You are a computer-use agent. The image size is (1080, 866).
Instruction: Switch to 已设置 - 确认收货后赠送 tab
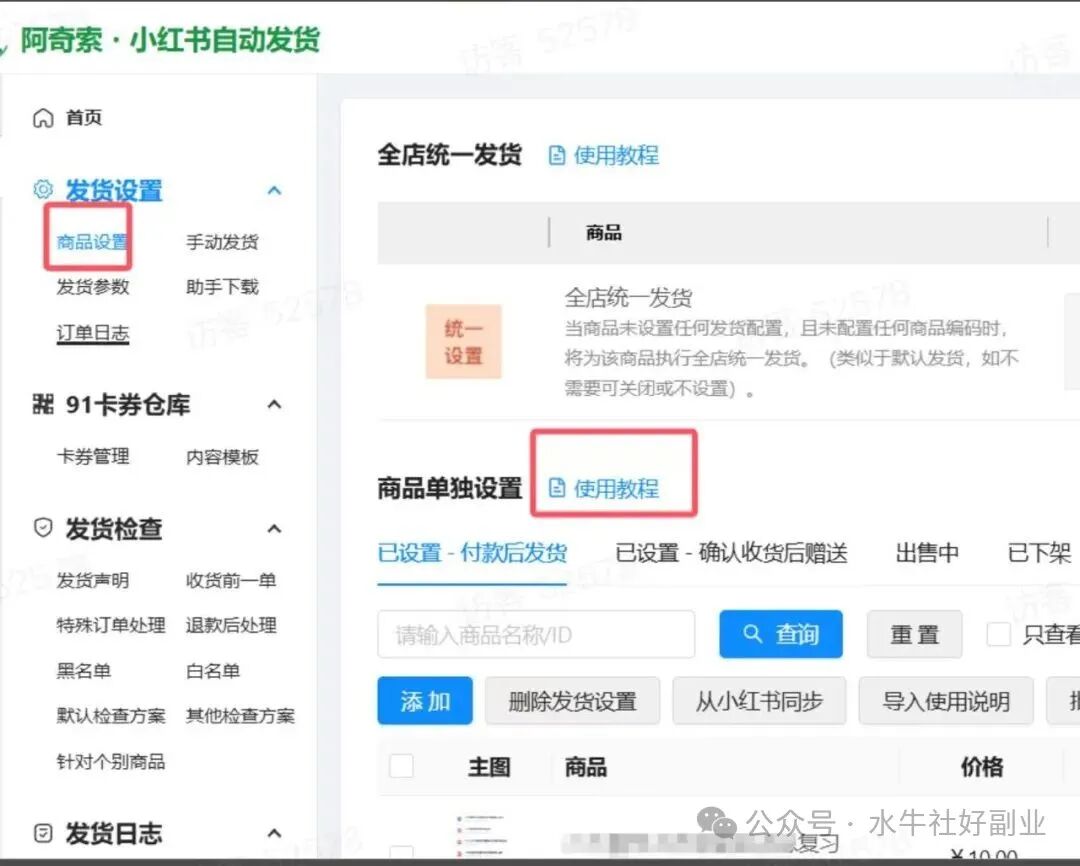(731, 553)
